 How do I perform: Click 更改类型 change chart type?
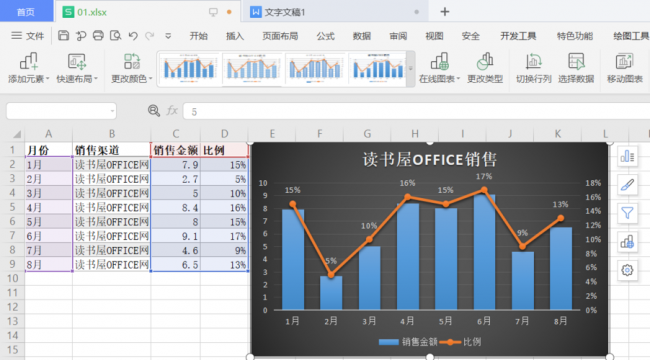point(485,68)
